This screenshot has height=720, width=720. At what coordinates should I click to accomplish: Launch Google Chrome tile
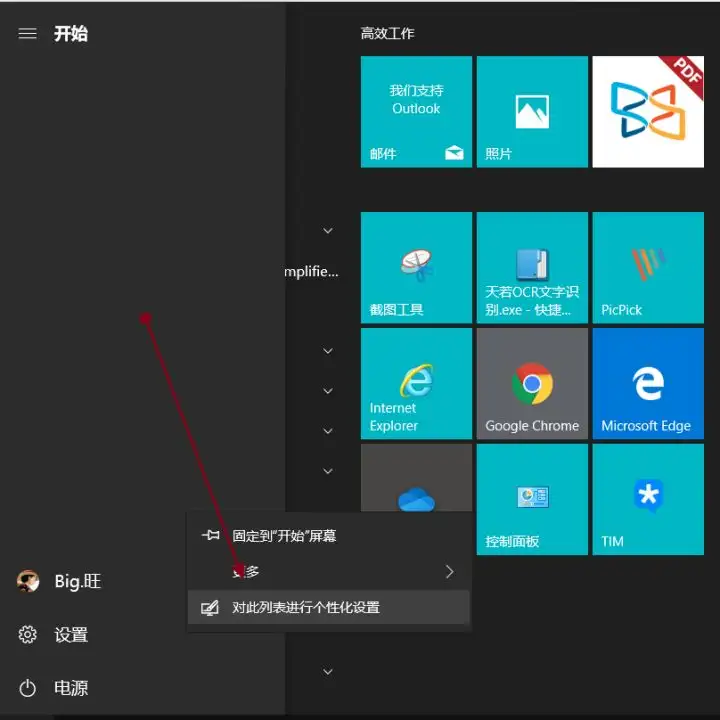tap(532, 383)
